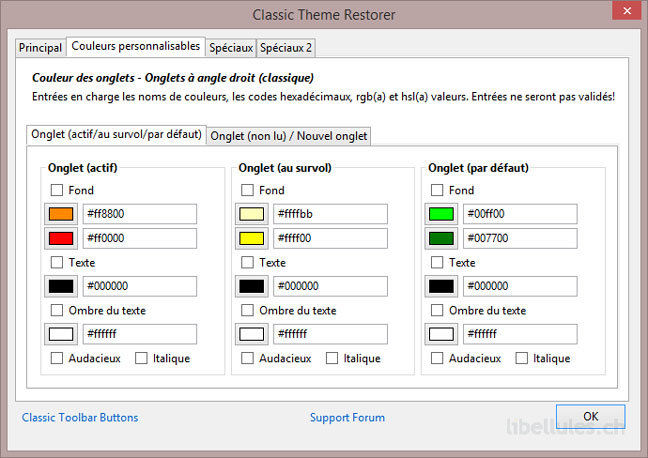
Task: Click #ffffff shadow field under Onglet (au survol)
Action: [330, 334]
